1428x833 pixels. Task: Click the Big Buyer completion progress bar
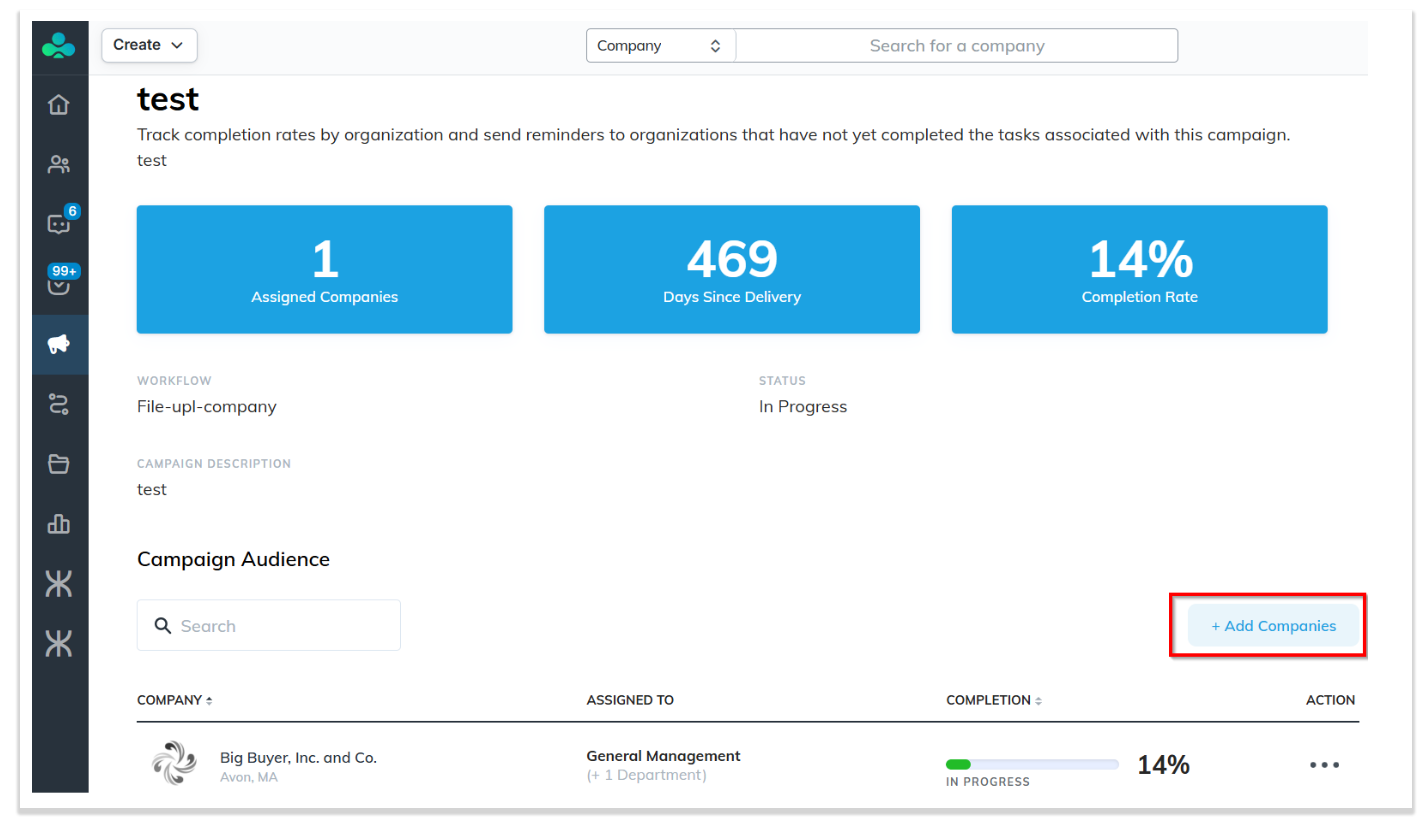click(1032, 764)
